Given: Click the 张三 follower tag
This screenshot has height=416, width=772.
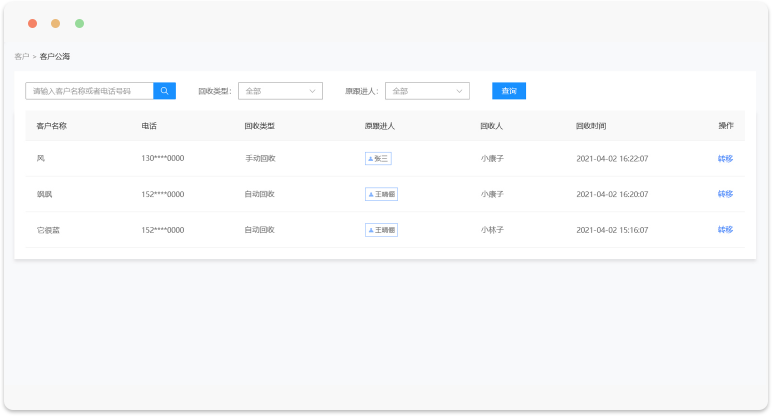Looking at the screenshot, I should [x=379, y=158].
